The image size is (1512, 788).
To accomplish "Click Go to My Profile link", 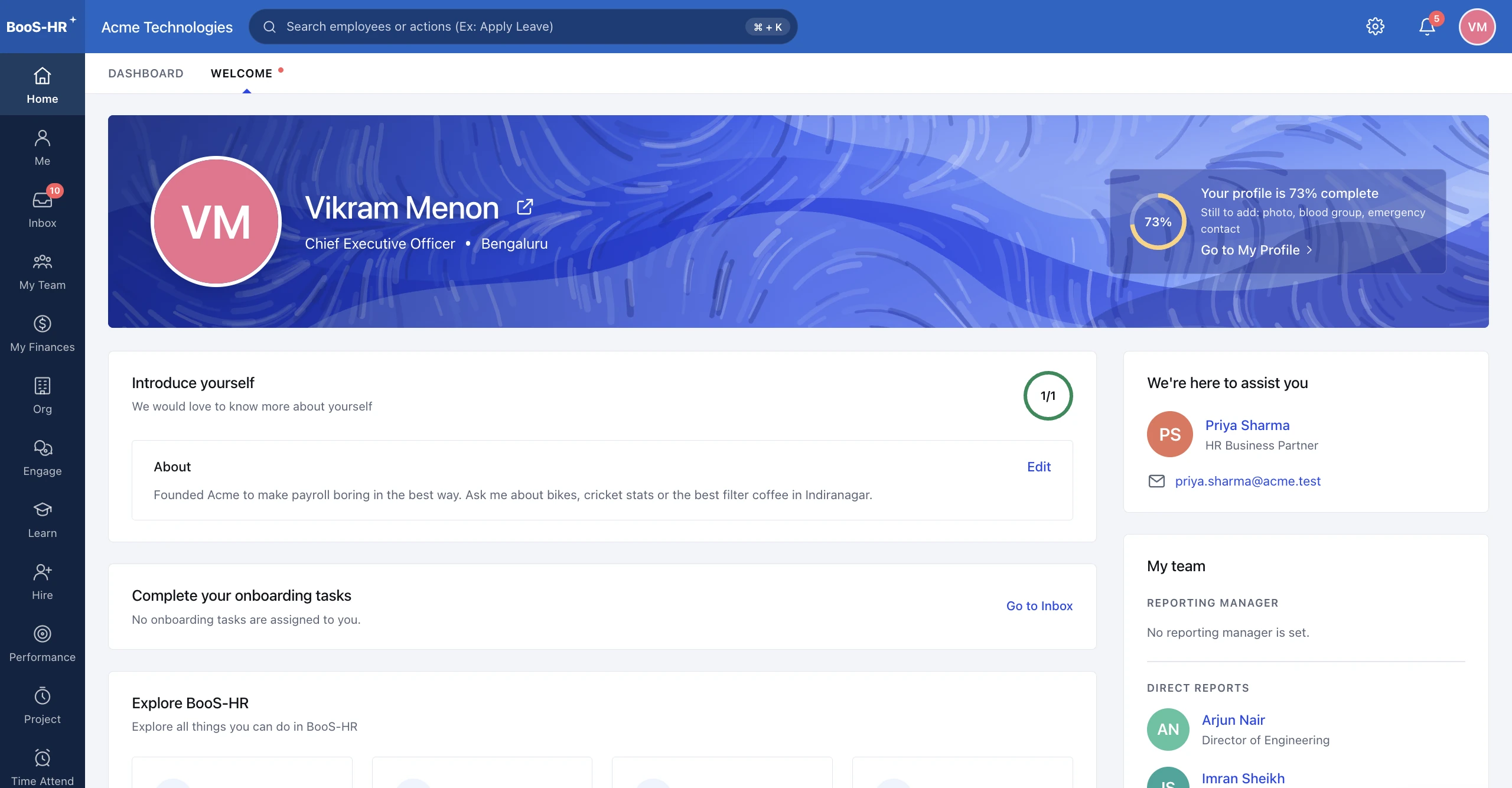I will click(1256, 250).
